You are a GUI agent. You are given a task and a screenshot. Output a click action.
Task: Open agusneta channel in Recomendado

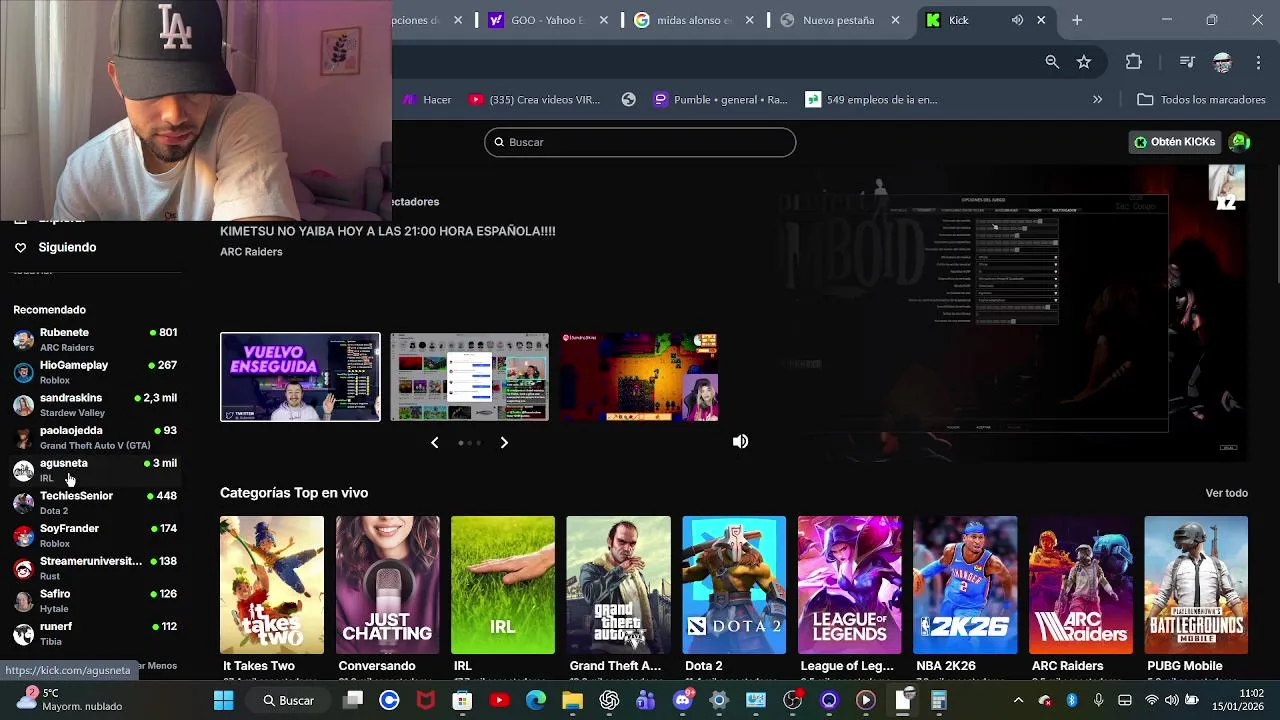[x=95, y=470]
